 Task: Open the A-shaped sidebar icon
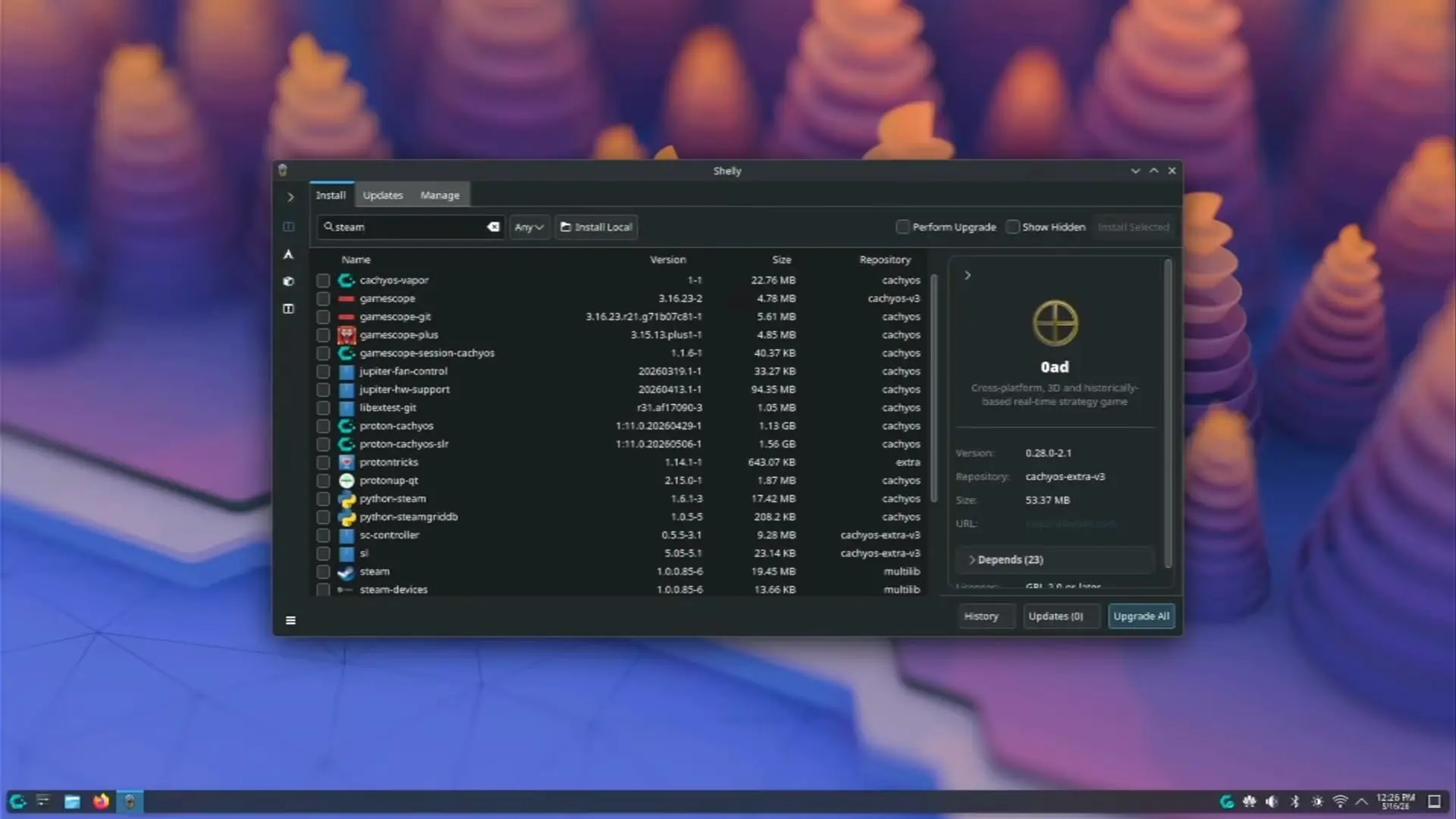tap(288, 254)
